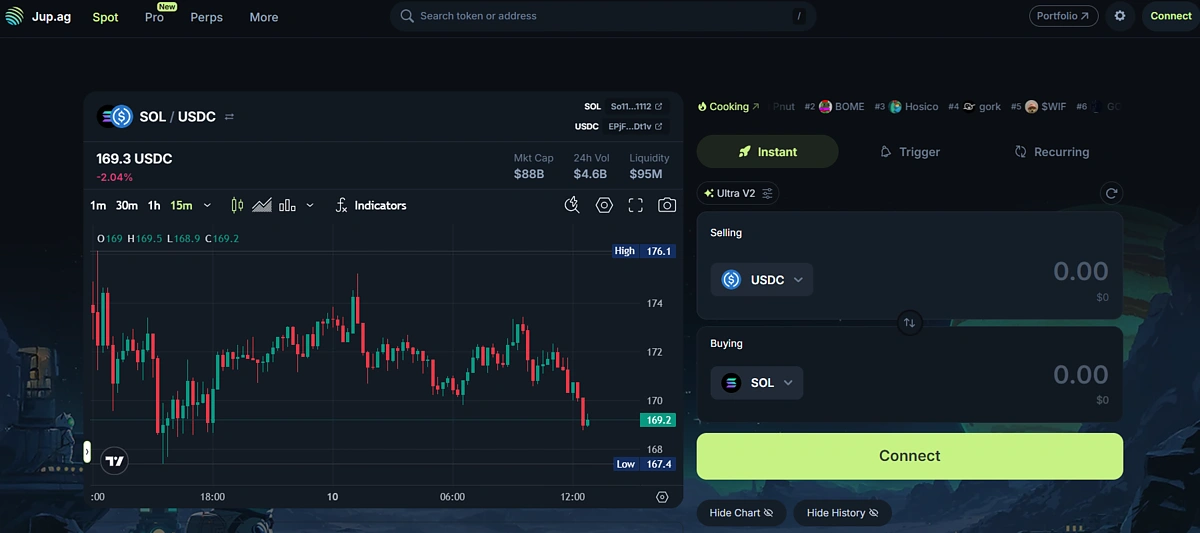Screen dimensions: 1200x533
Task: Select the #5 $WIF trending token
Action: [x=1038, y=106]
